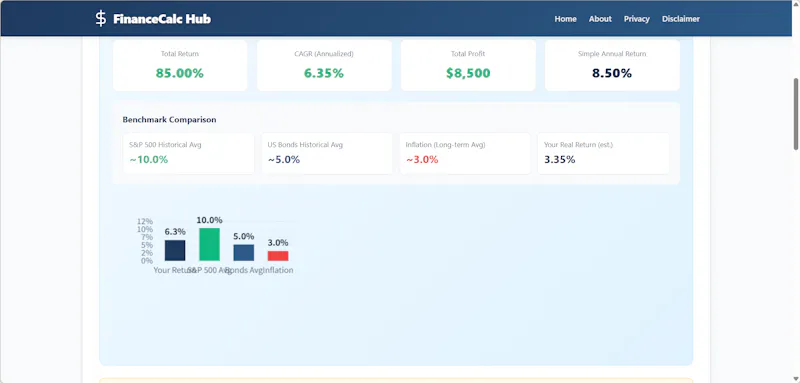
Task: Select the CAGR 6.35% value
Action: [x=324, y=73]
